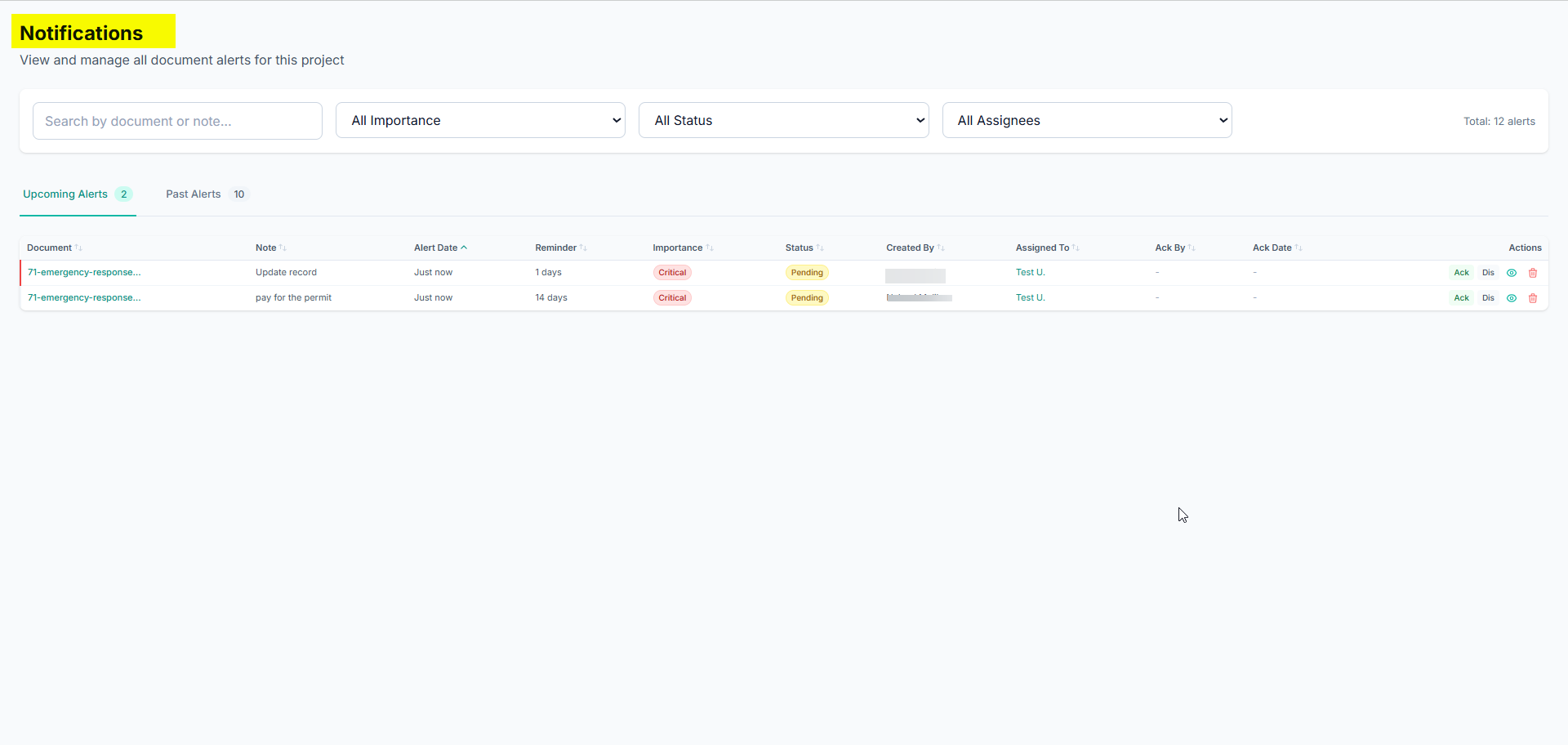Click the '1 days' reminder value
Image resolution: width=1568 pixels, height=745 pixels.
[x=548, y=273]
